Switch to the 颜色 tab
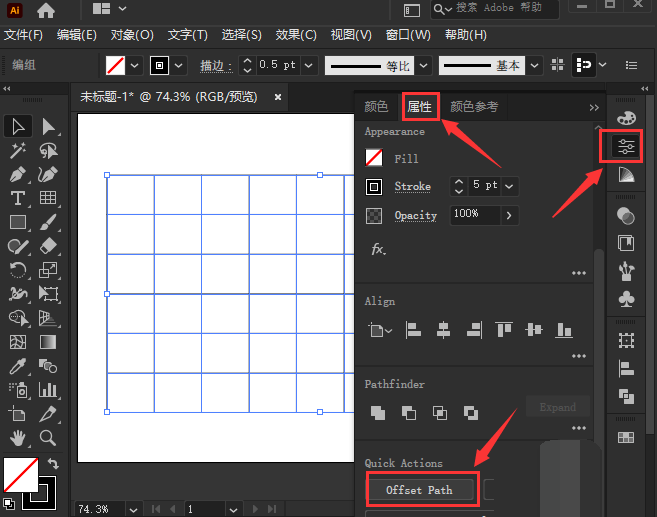The image size is (657, 517). [x=376, y=106]
